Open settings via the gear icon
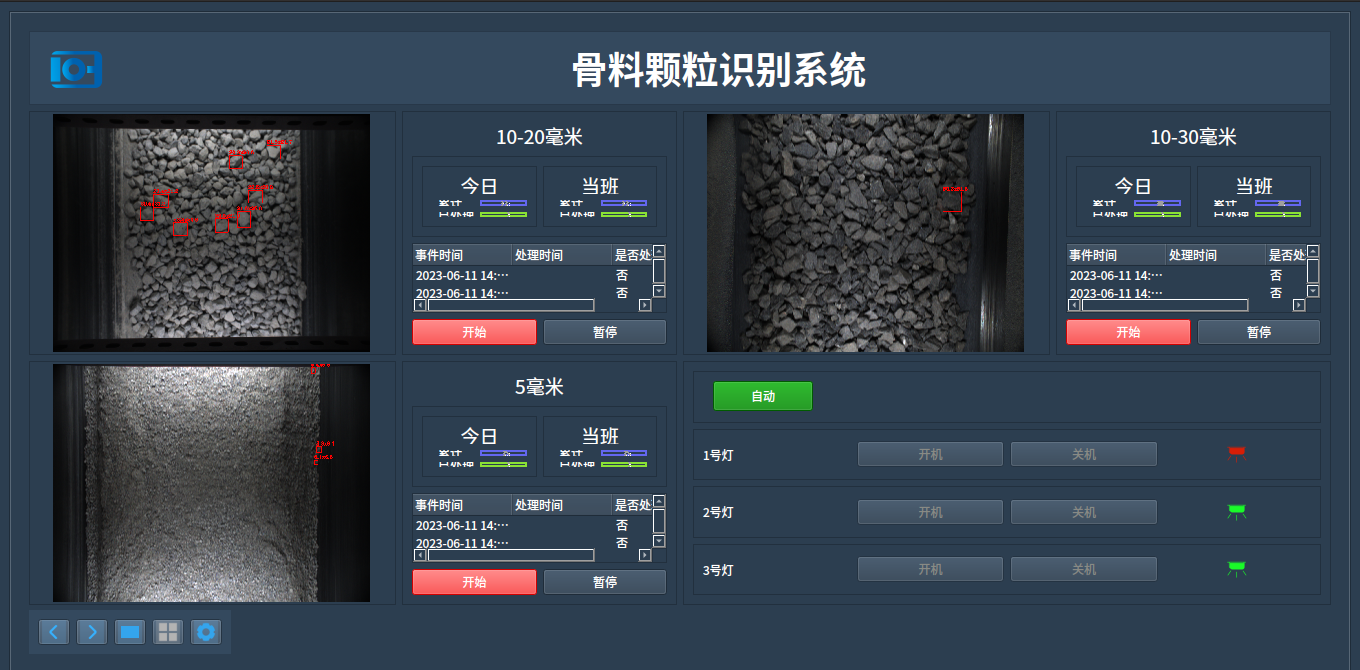The height and width of the screenshot is (670, 1360). 206,632
